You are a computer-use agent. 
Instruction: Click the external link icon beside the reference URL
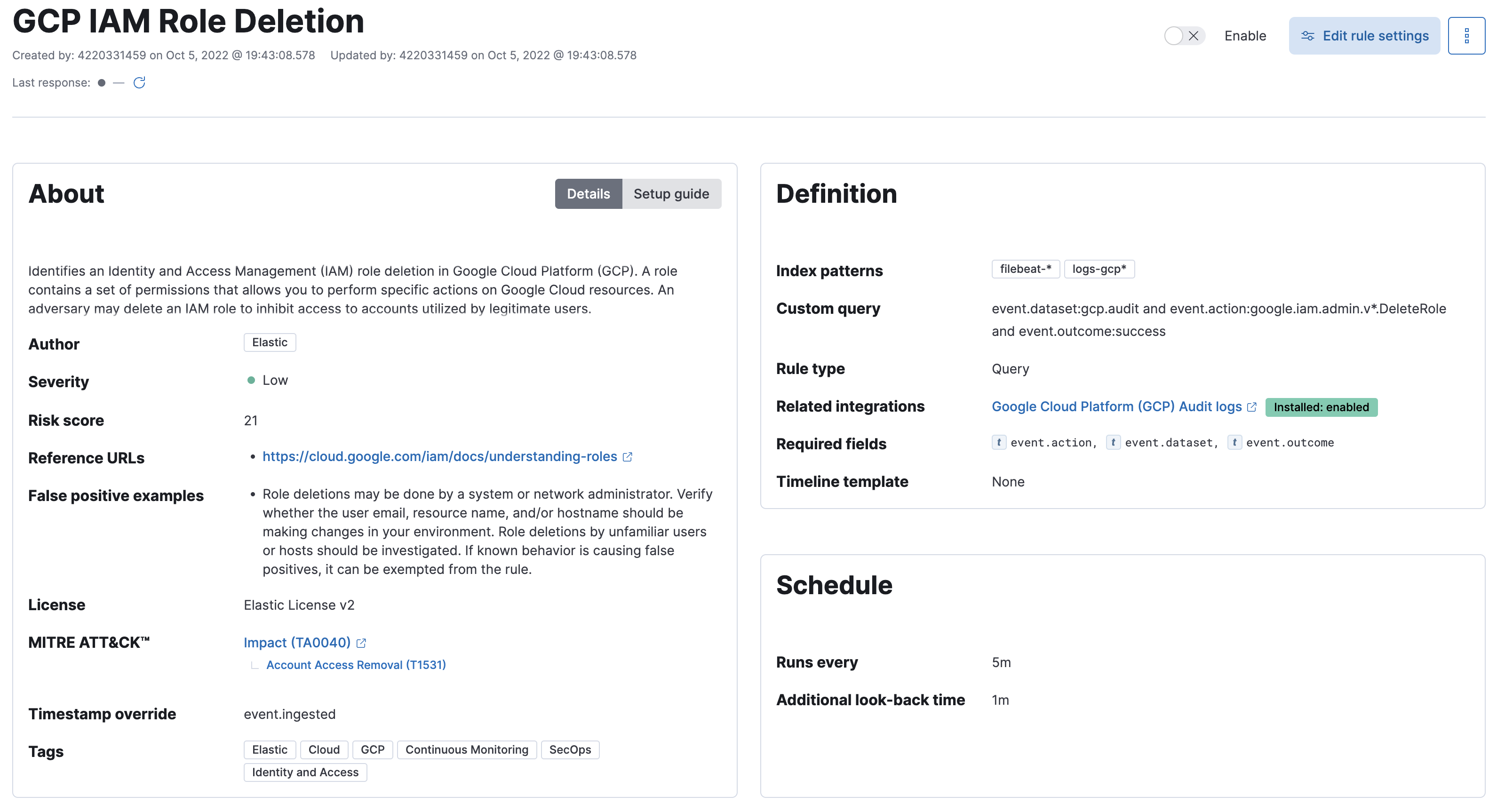click(627, 457)
